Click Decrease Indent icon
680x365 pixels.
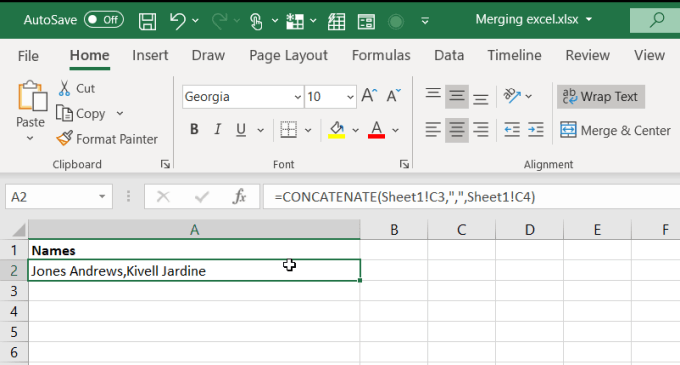pos(512,130)
